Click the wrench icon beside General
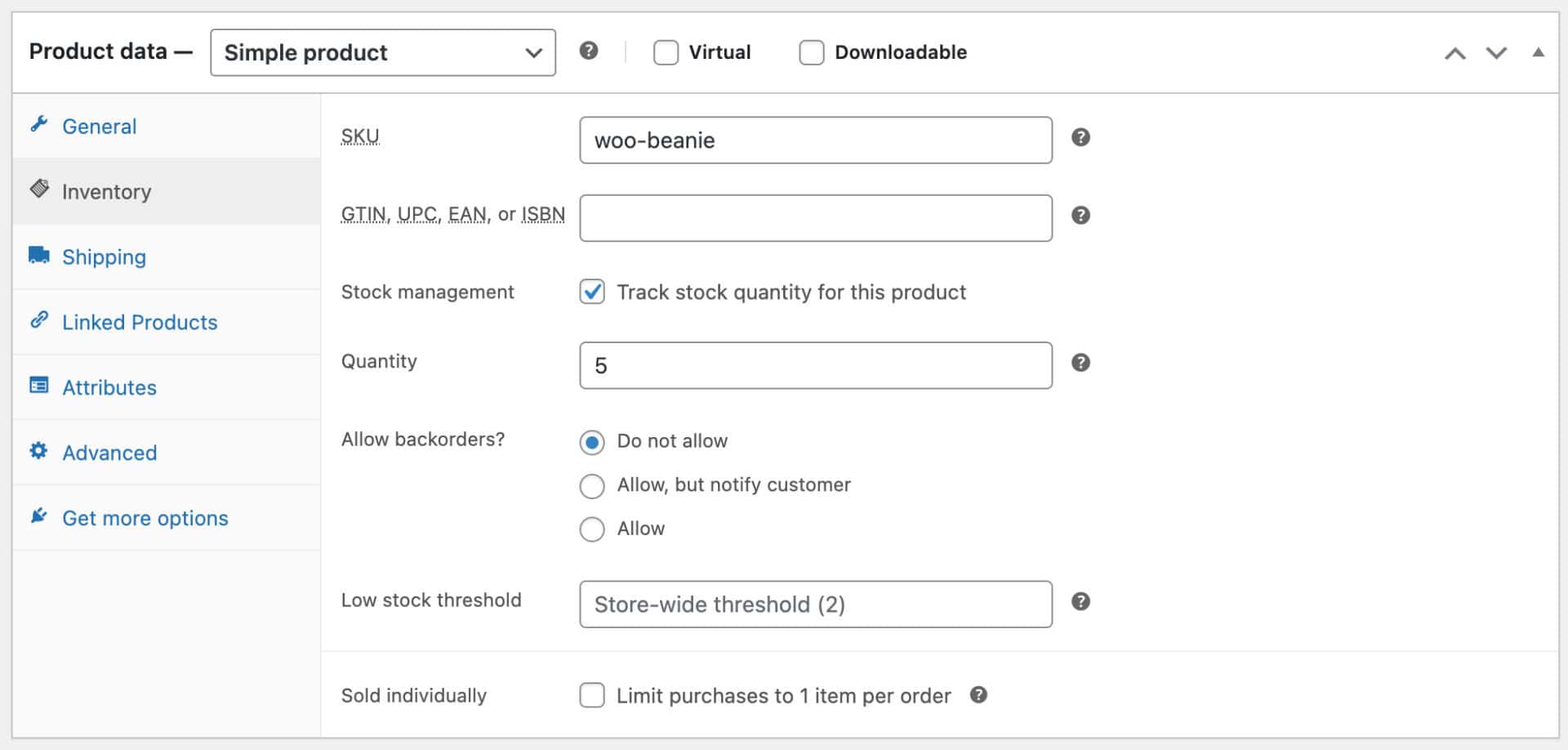 point(39,125)
